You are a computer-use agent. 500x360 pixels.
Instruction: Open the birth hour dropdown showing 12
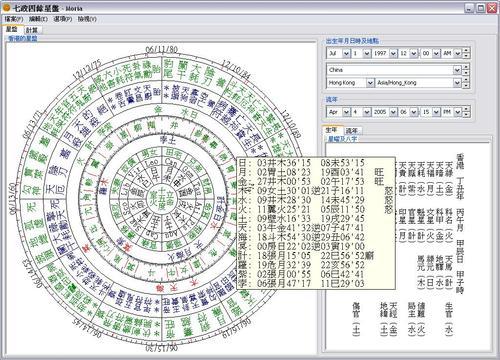click(x=414, y=53)
